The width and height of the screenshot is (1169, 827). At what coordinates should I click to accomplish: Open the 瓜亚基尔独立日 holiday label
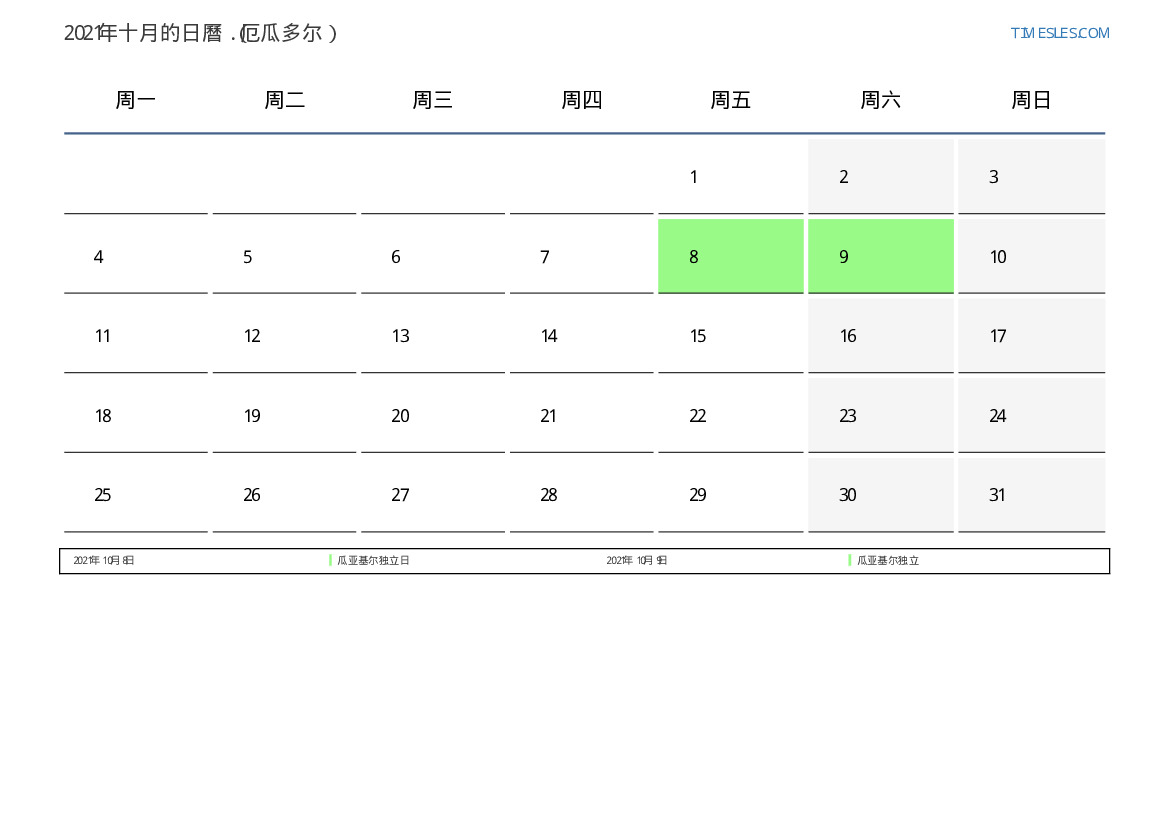coord(373,561)
